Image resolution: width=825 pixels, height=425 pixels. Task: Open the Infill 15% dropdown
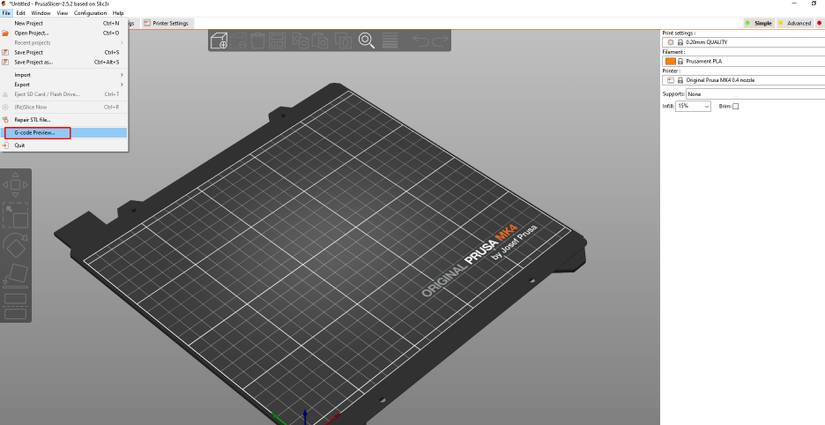pyautogui.click(x=693, y=106)
